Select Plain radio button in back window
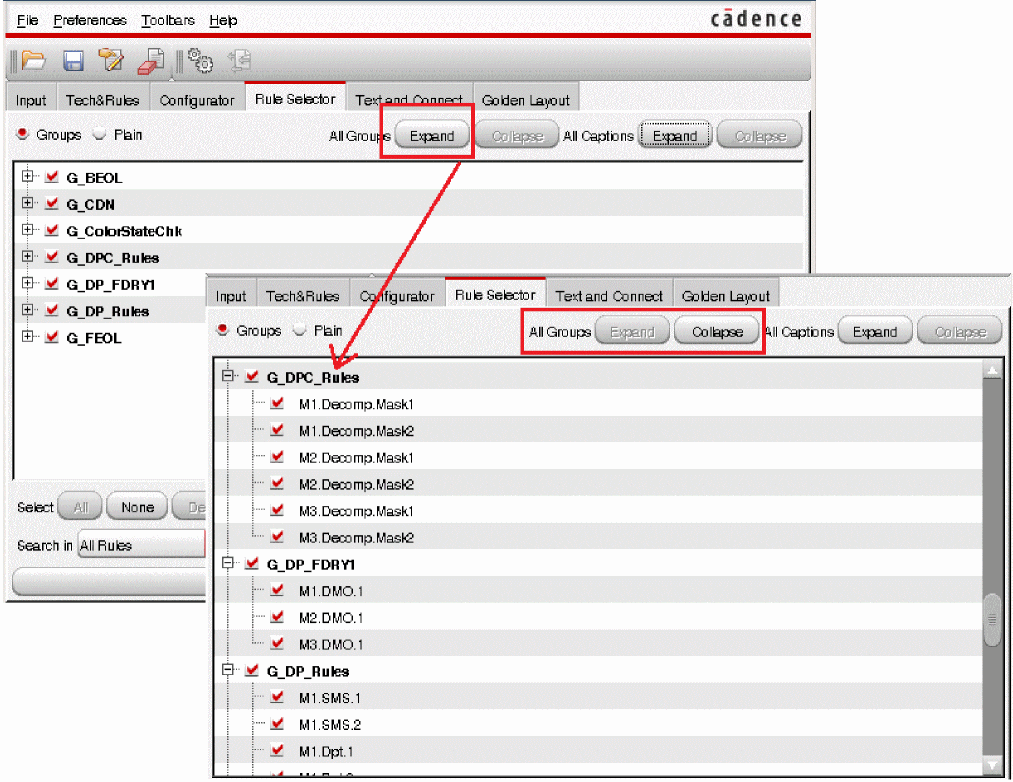1013x782 pixels. tap(99, 134)
